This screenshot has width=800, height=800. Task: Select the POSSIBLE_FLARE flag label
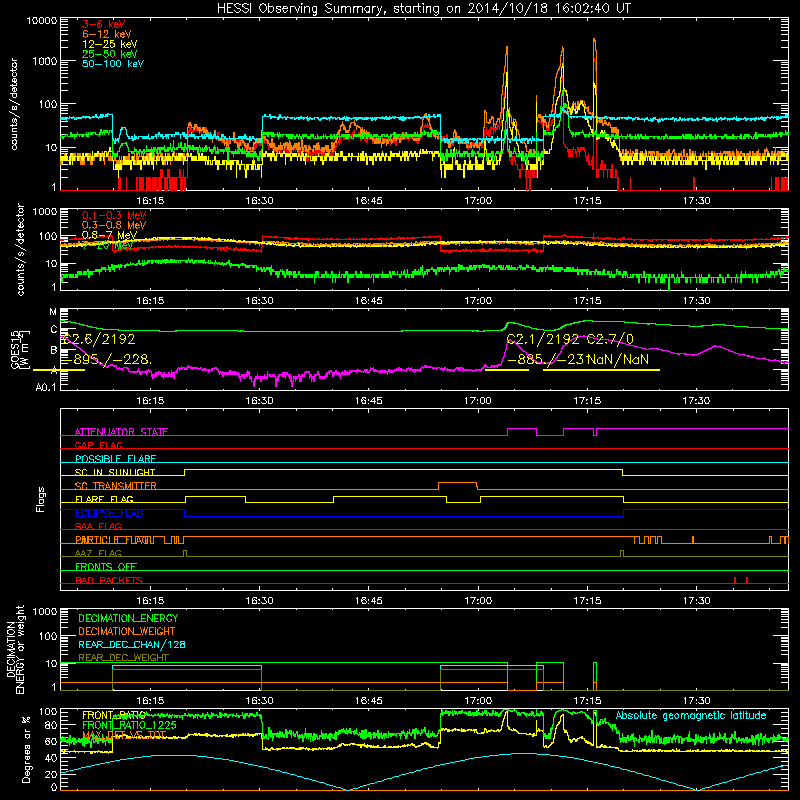point(115,459)
